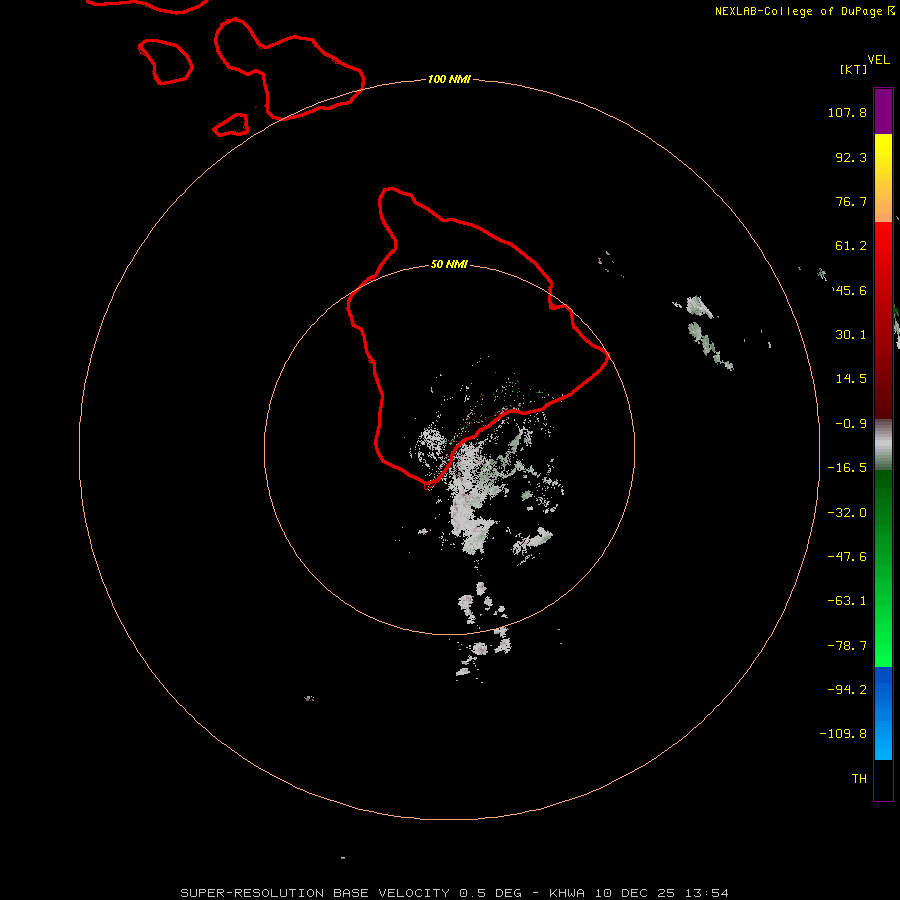Click the 45.6 velocity scale value
Image resolution: width=900 pixels, height=900 pixels.
[851, 290]
